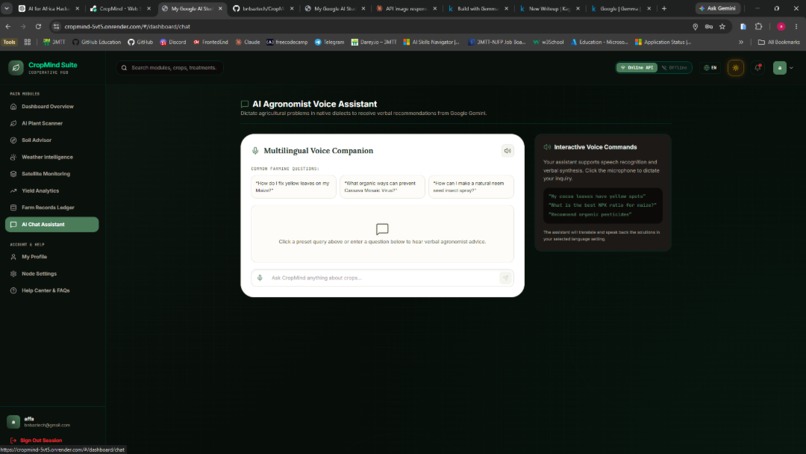
Task: Click speaker icon beside Interactive Voice Commands
Action: pyautogui.click(x=547, y=147)
